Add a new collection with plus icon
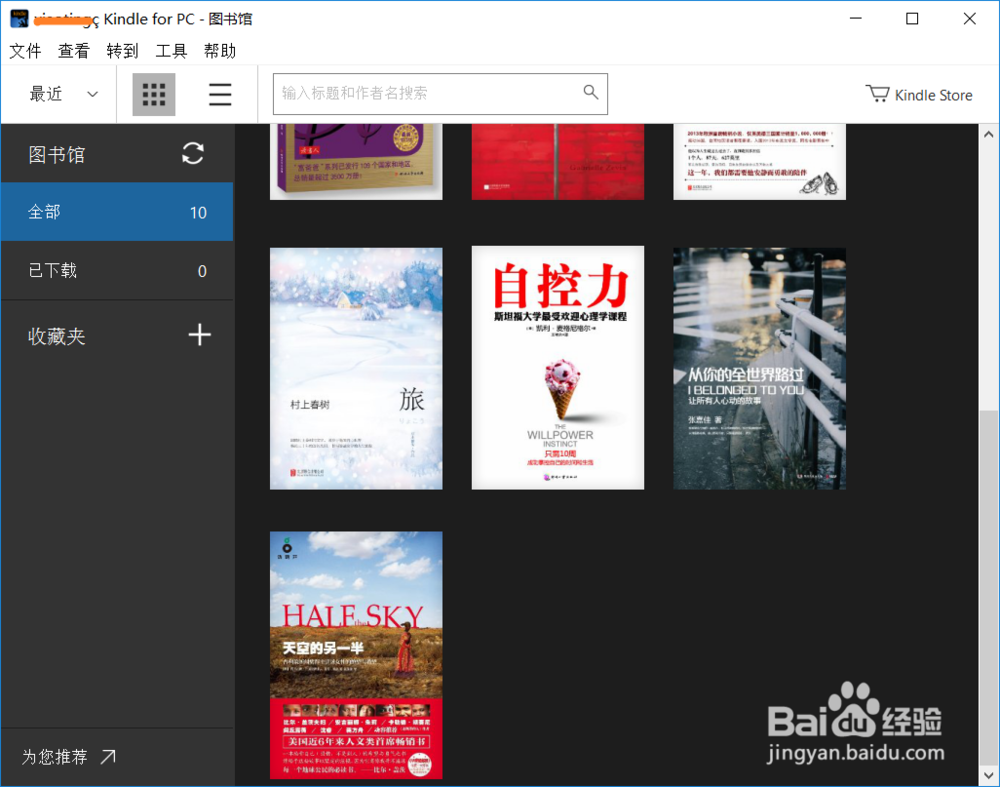1000x787 pixels. point(200,335)
